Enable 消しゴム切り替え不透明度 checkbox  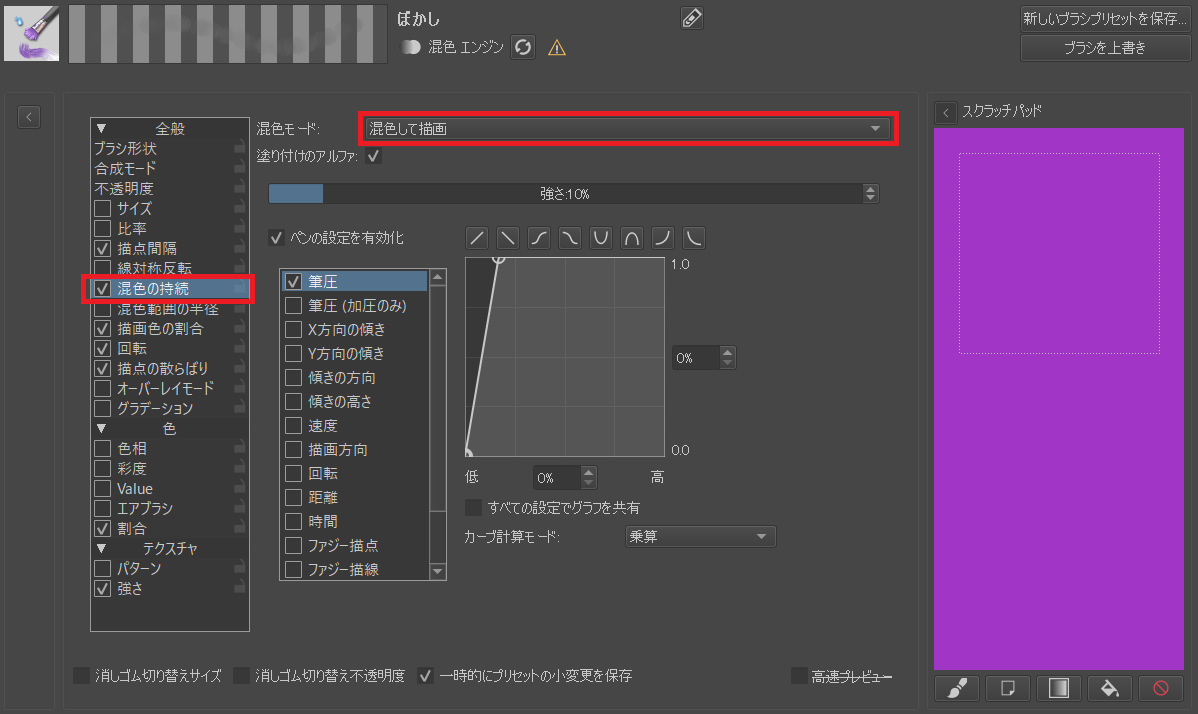(241, 675)
